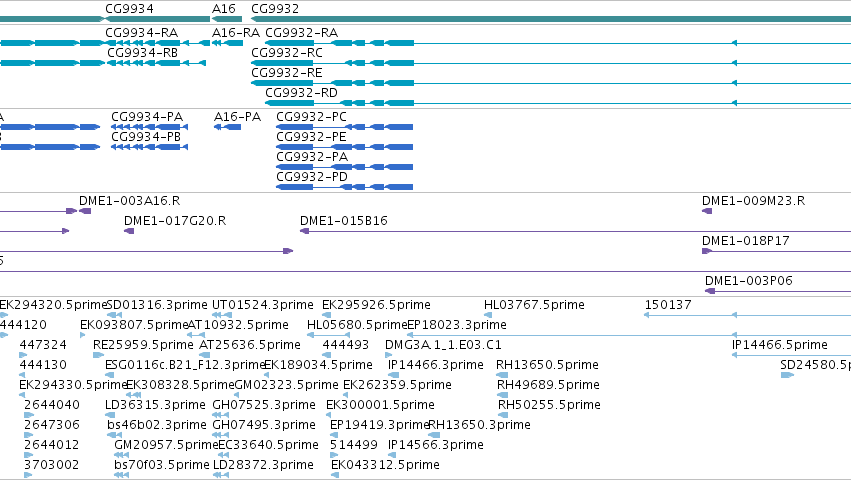Select the CG9932-PE protein label
This screenshot has width=851, height=480.
[311, 137]
